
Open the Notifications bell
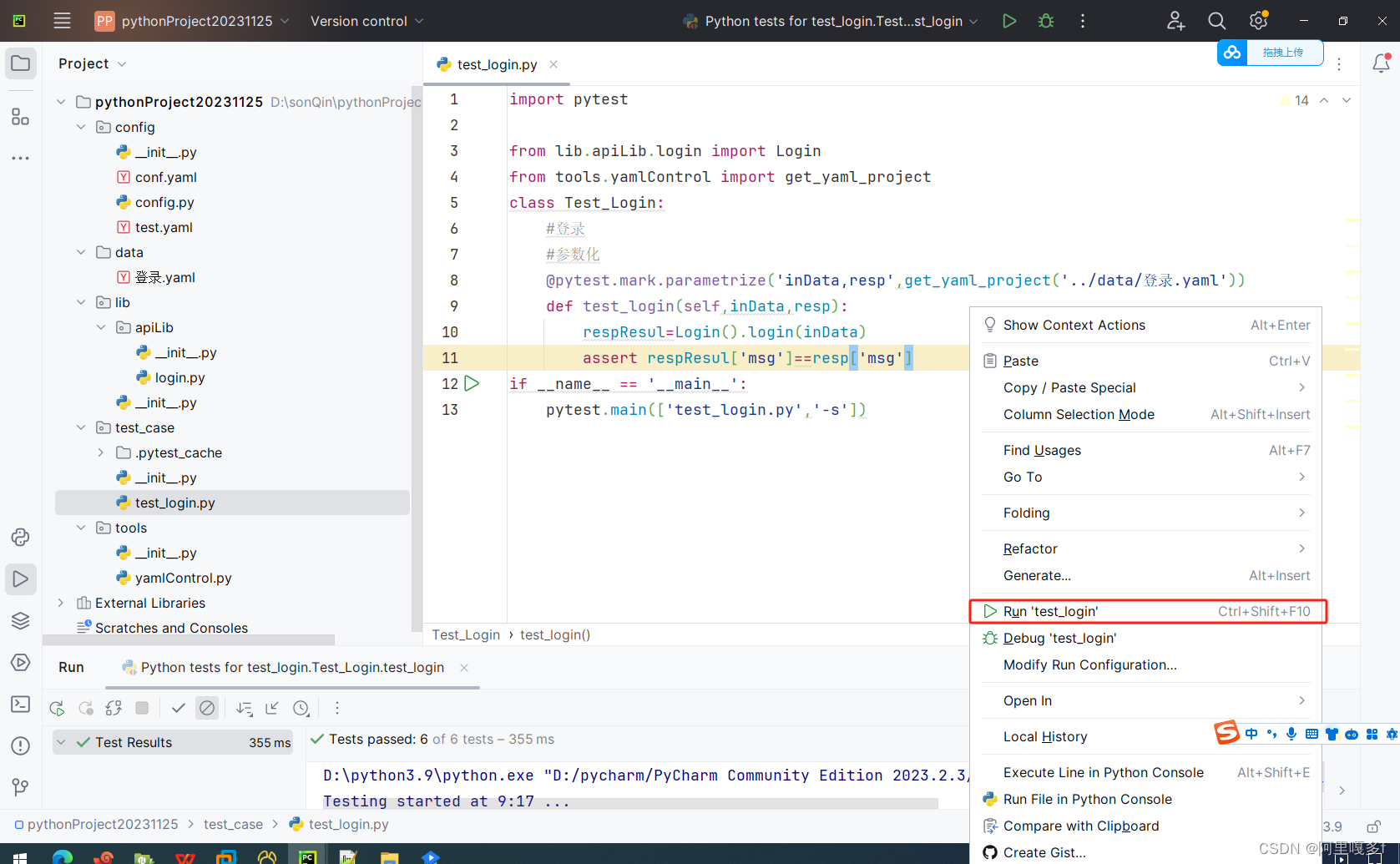[x=1381, y=63]
